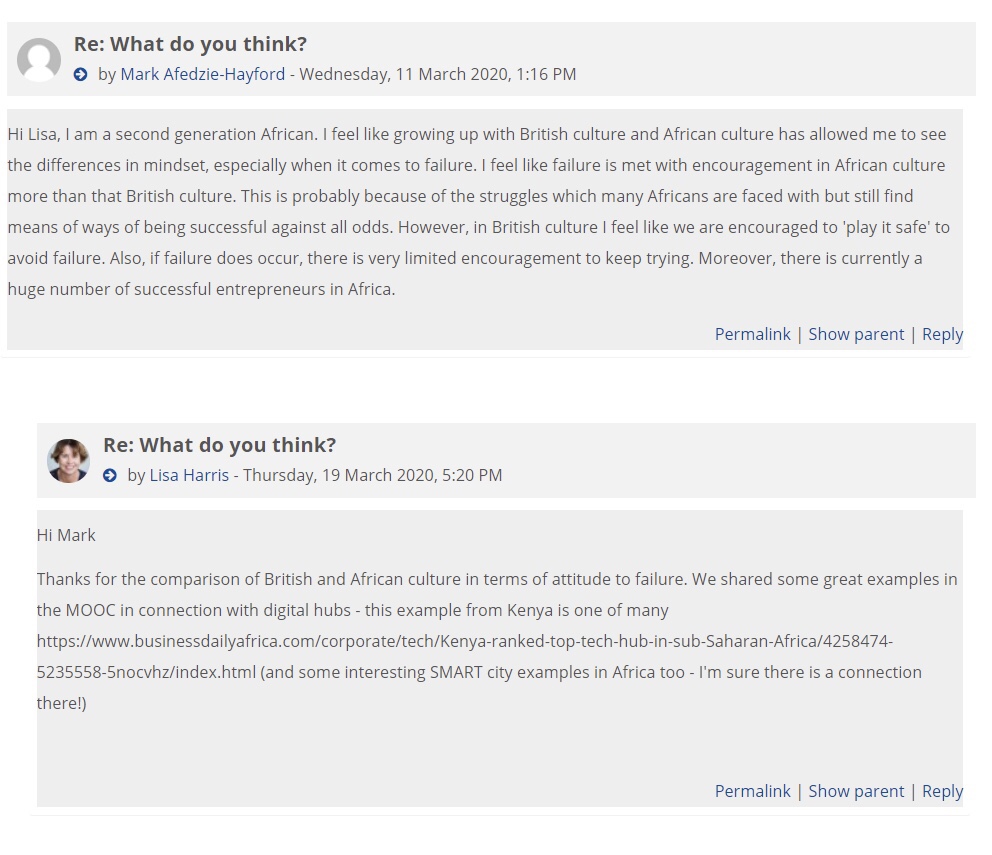Reply to Lisa Harris's post

pos(942,791)
